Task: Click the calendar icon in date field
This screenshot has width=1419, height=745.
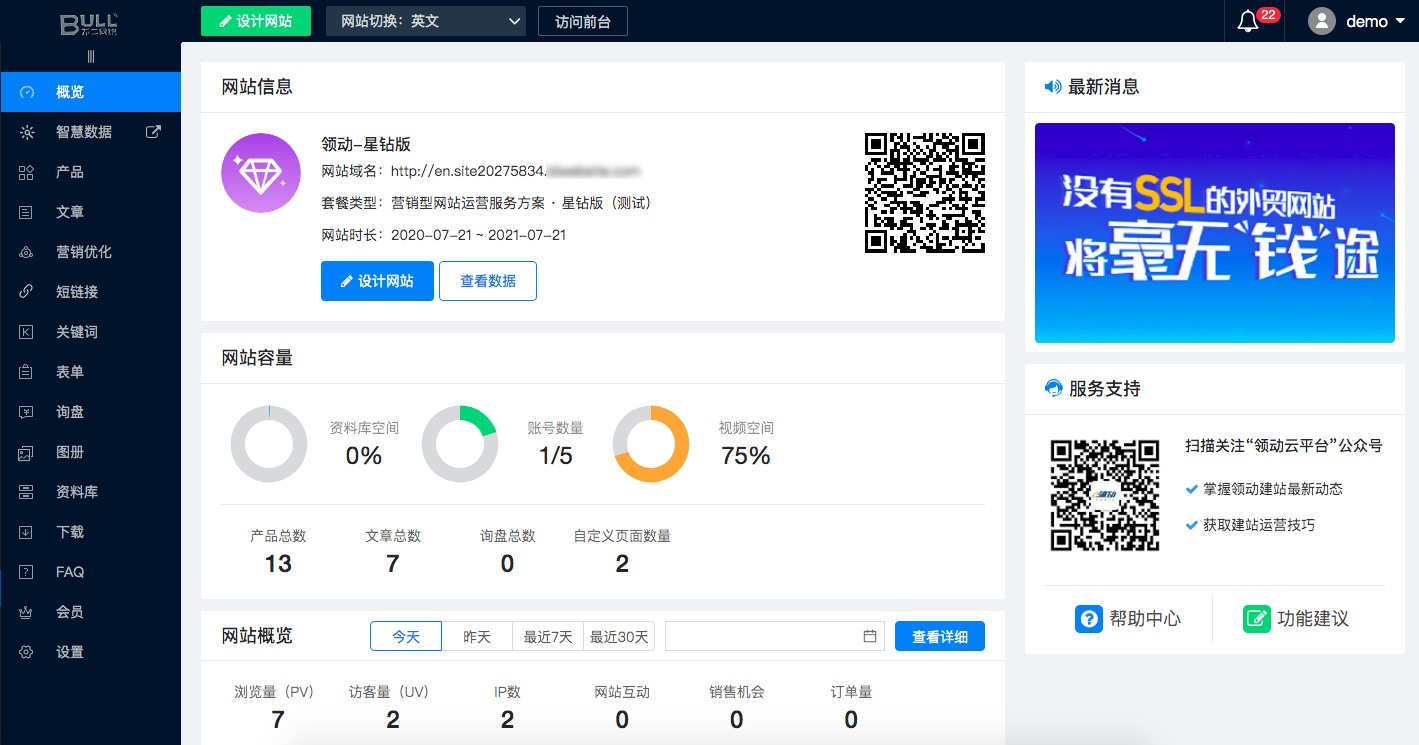Action: click(869, 636)
